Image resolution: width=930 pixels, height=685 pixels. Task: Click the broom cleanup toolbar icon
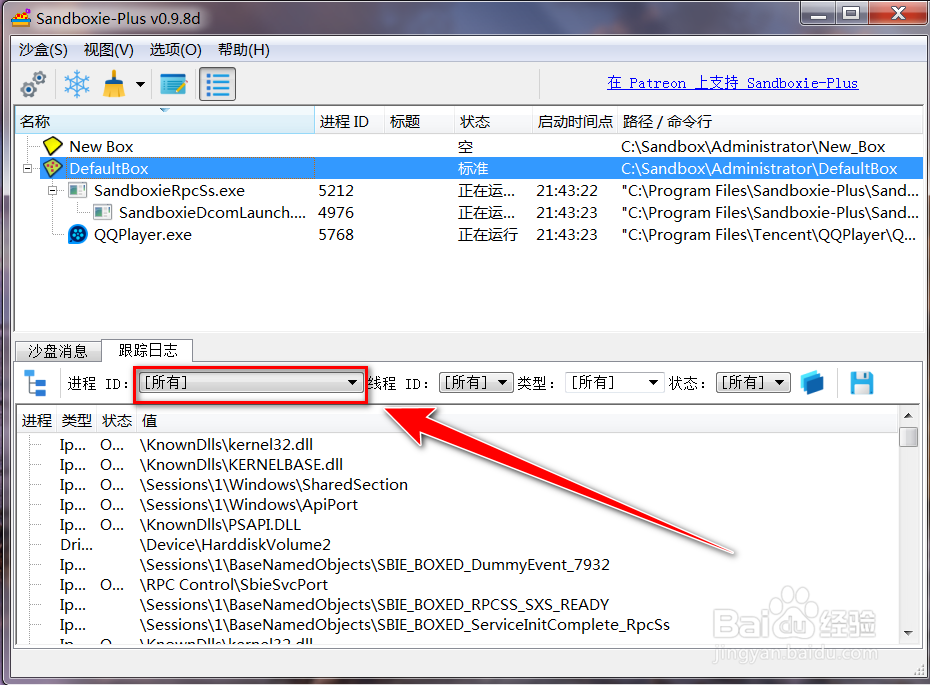114,84
